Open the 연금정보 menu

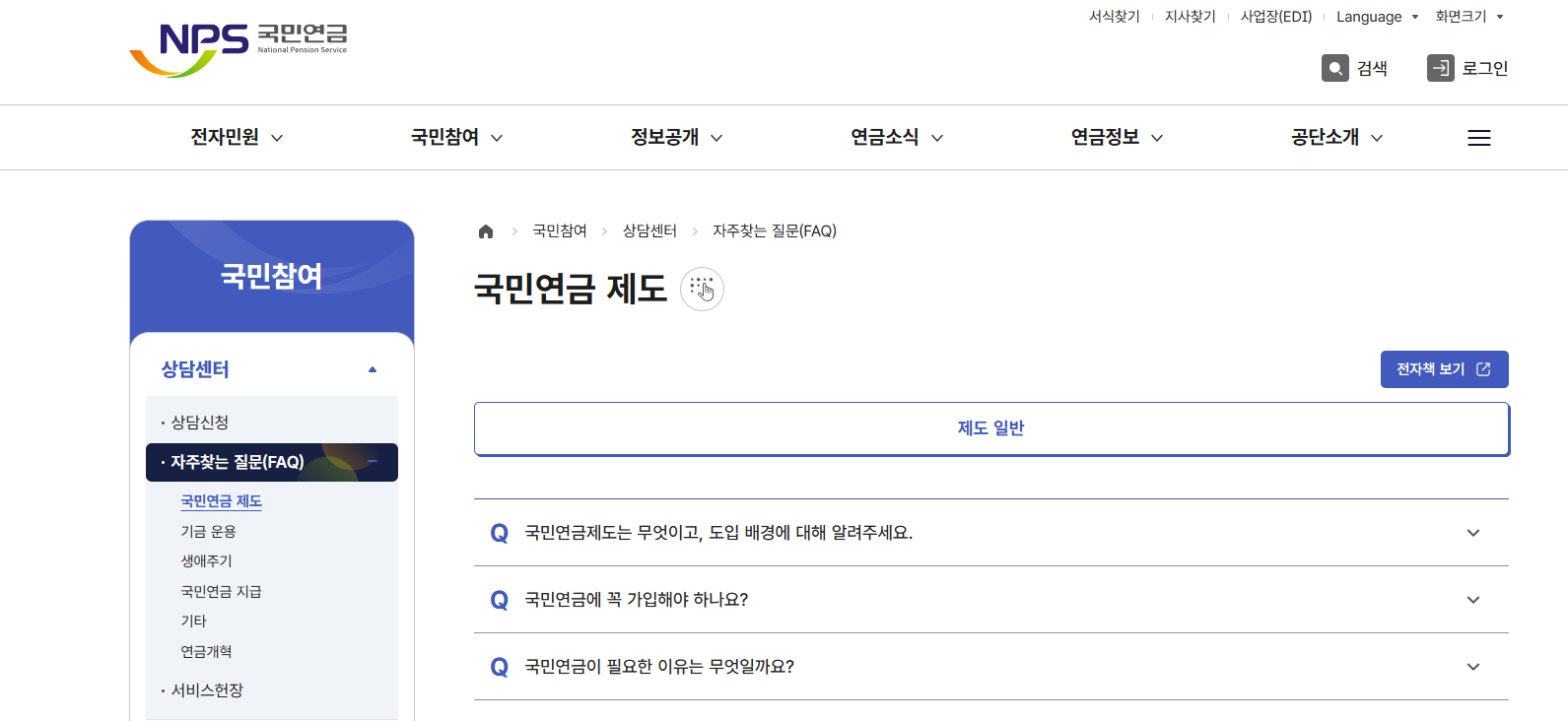[1117, 137]
